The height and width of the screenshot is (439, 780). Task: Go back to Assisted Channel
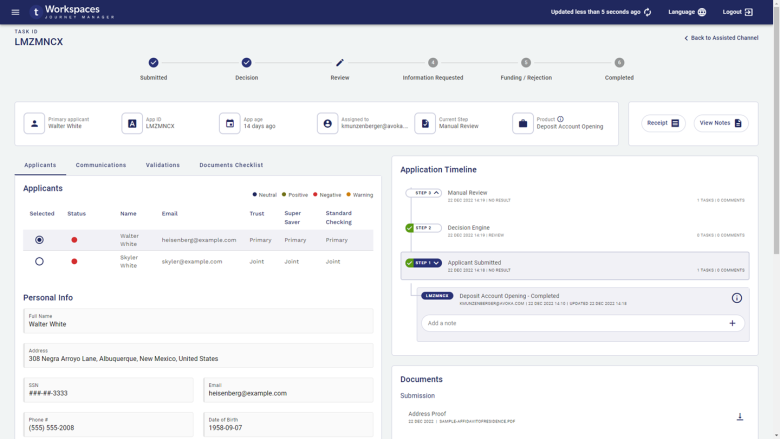[721, 38]
